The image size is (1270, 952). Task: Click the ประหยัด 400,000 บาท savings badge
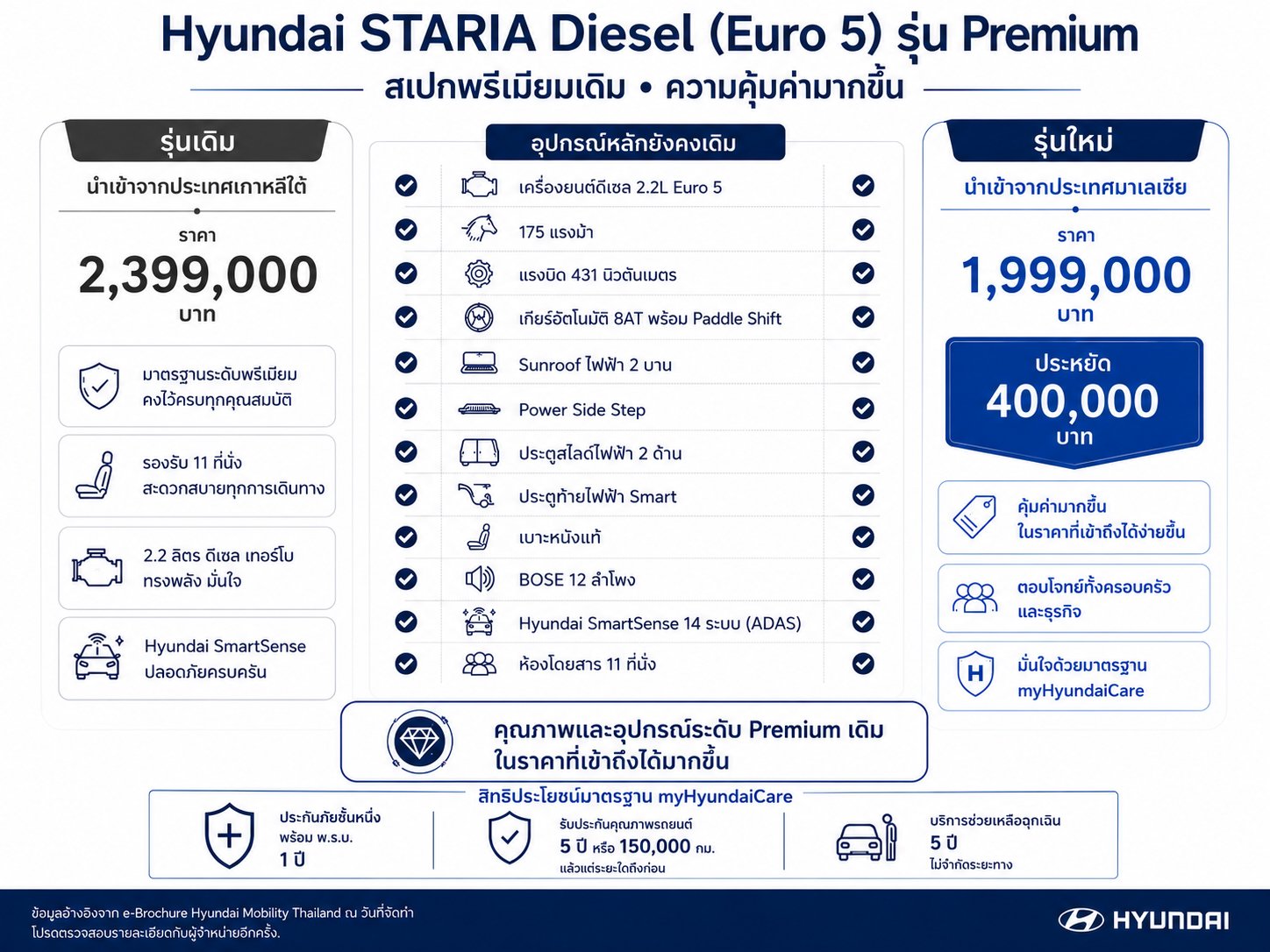[1074, 401]
